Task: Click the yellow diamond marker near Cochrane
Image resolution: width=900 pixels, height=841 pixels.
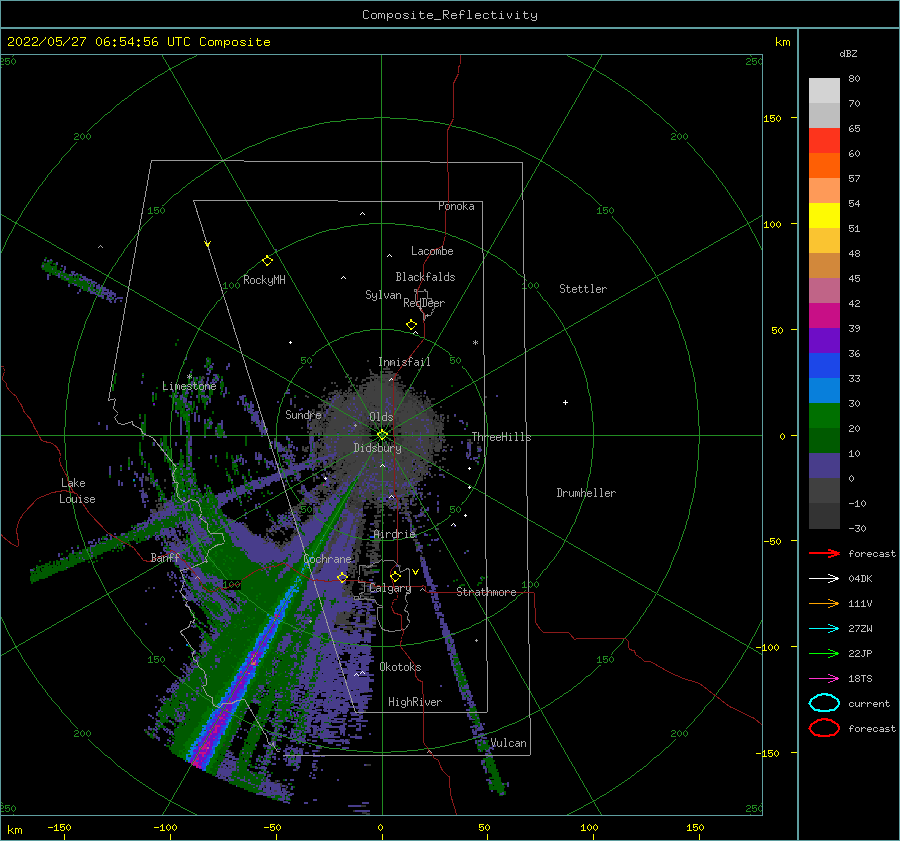Action: tap(342, 578)
